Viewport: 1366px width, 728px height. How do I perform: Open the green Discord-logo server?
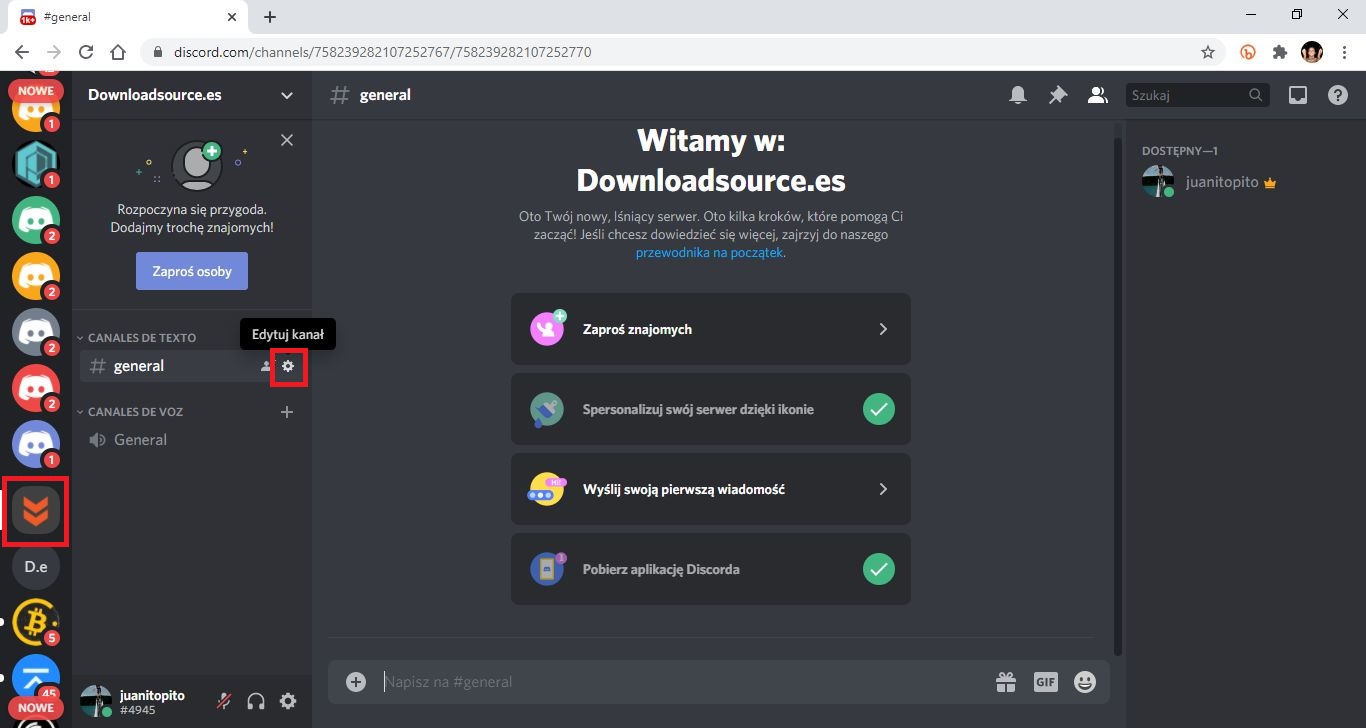(x=36, y=220)
